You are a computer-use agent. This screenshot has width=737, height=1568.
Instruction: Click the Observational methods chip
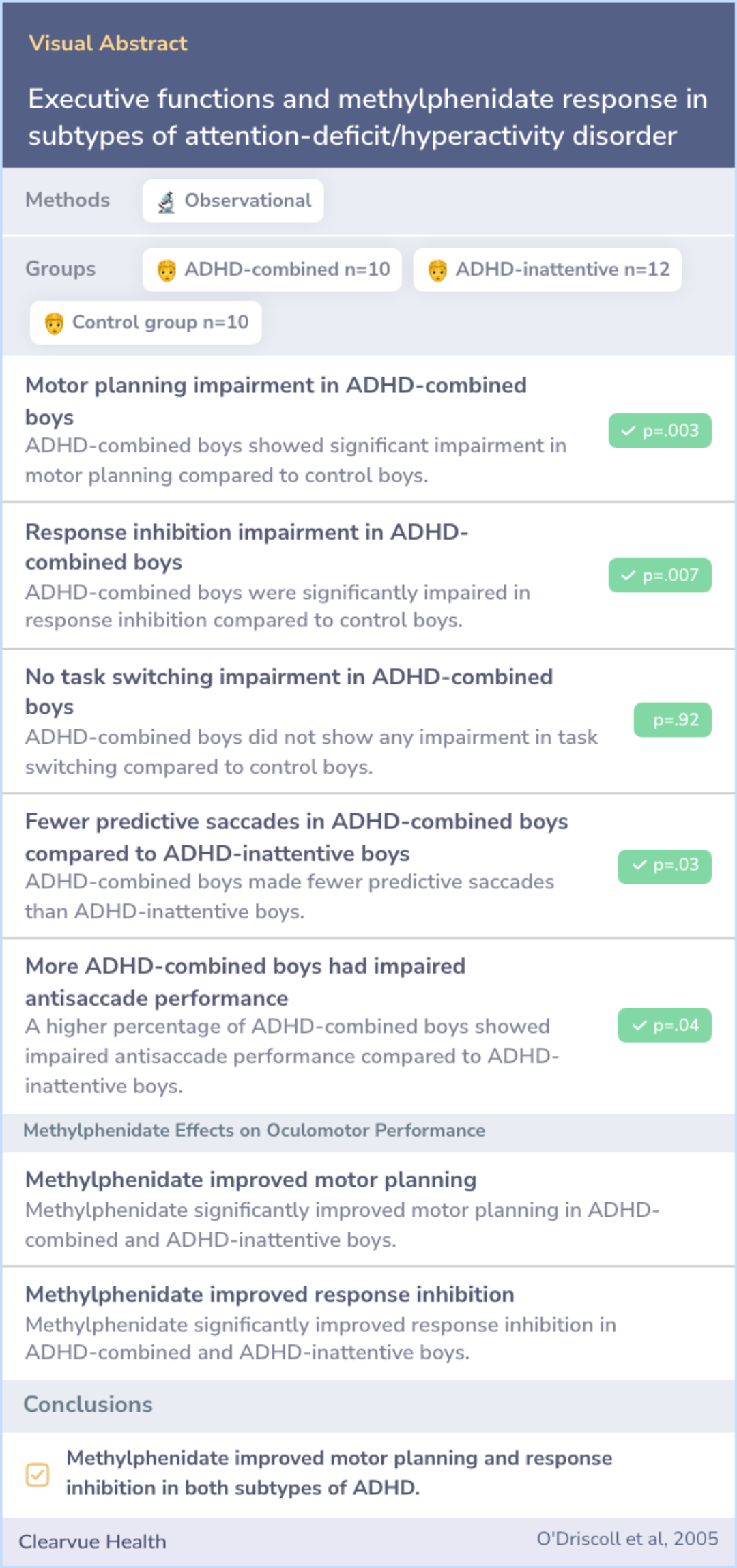click(233, 201)
